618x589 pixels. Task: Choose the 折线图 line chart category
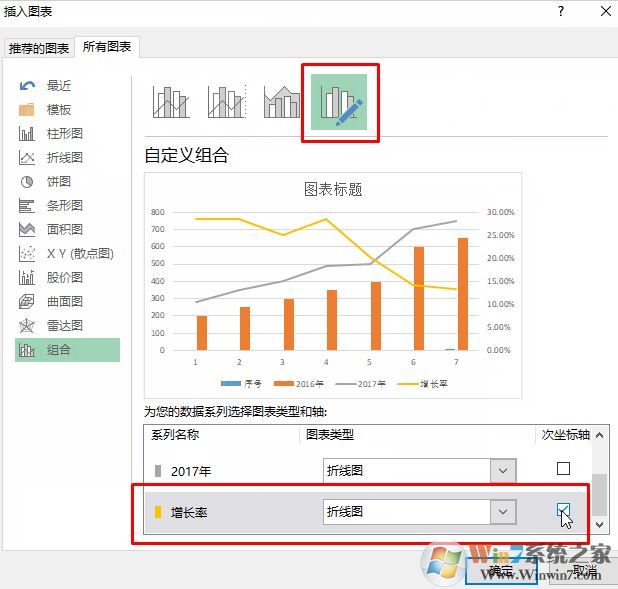[x=64, y=157]
